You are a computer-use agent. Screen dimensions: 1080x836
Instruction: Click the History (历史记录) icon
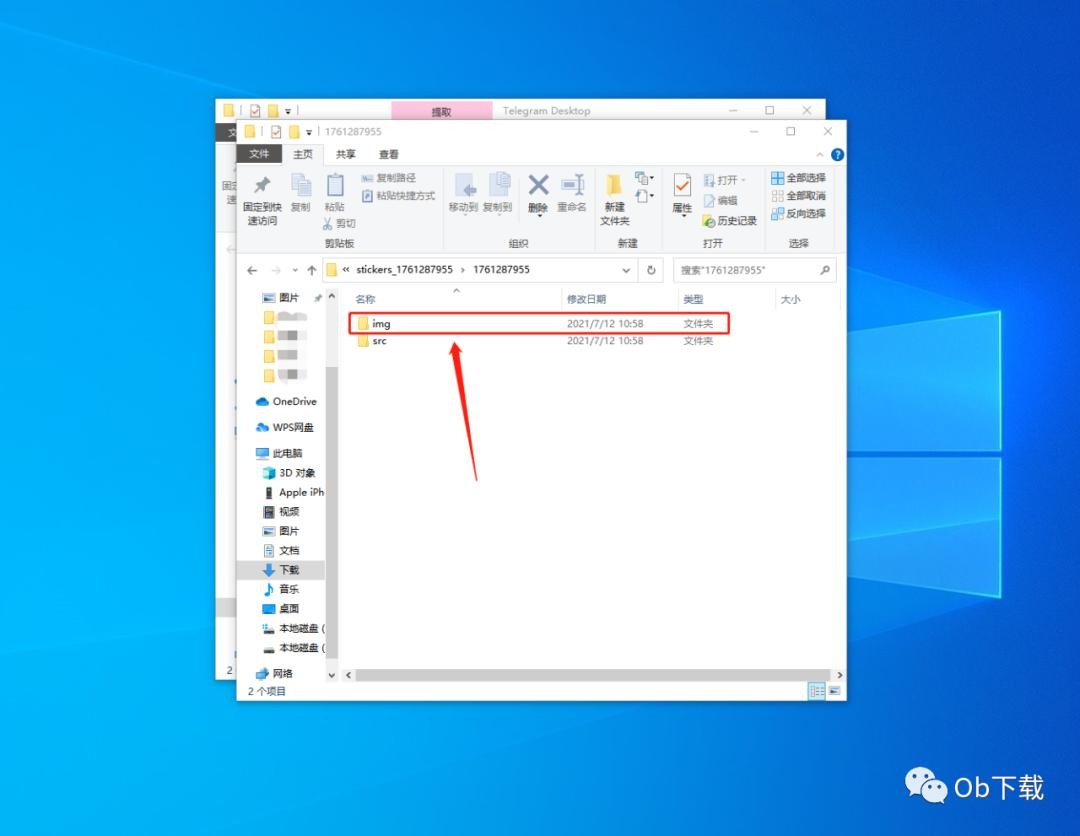click(x=709, y=221)
